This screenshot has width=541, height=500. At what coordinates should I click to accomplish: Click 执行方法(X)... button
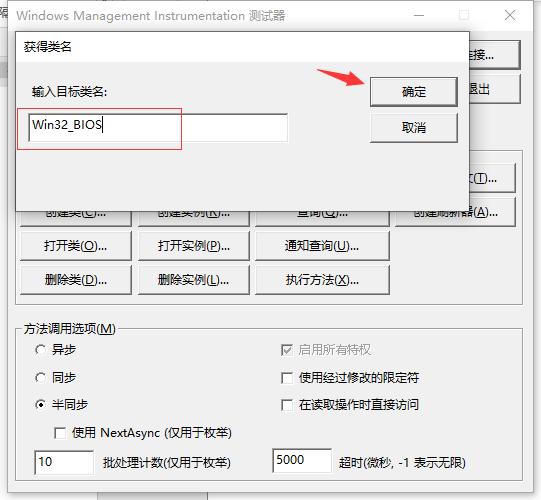click(x=322, y=280)
